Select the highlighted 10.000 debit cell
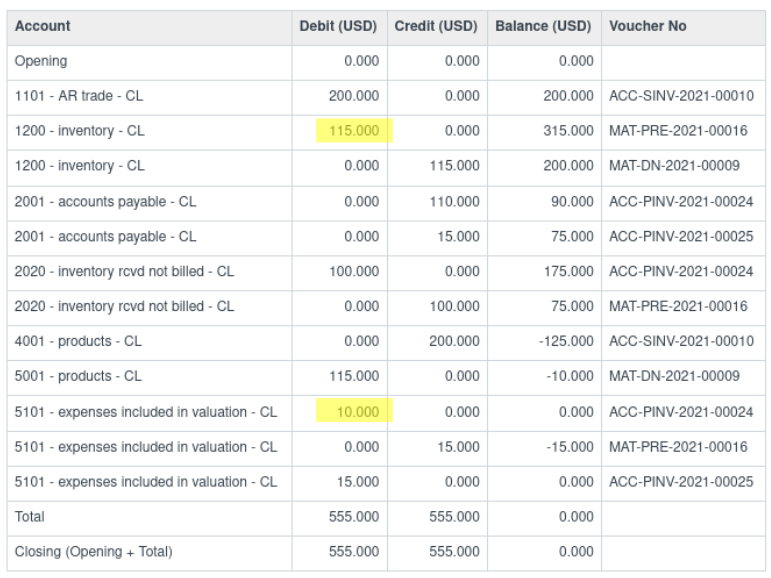This screenshot has width=771, height=578. click(x=354, y=411)
